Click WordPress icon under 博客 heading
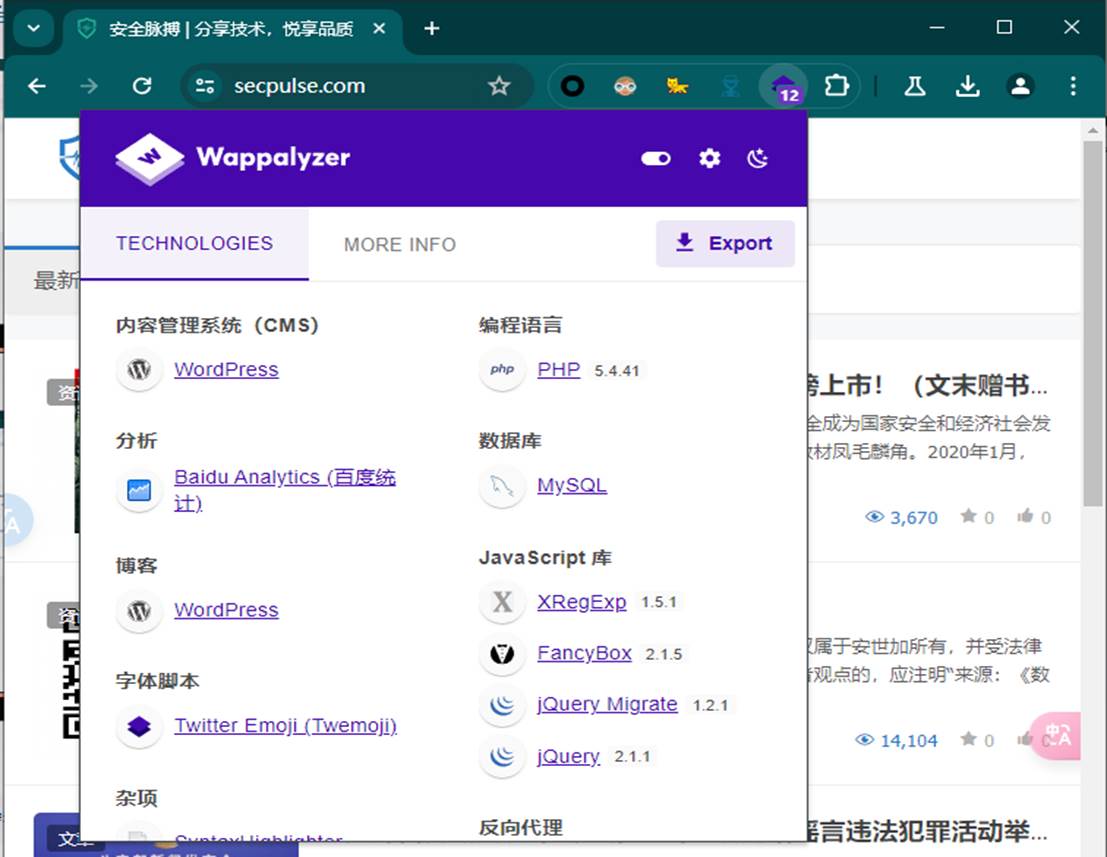1107x857 pixels. coord(139,610)
